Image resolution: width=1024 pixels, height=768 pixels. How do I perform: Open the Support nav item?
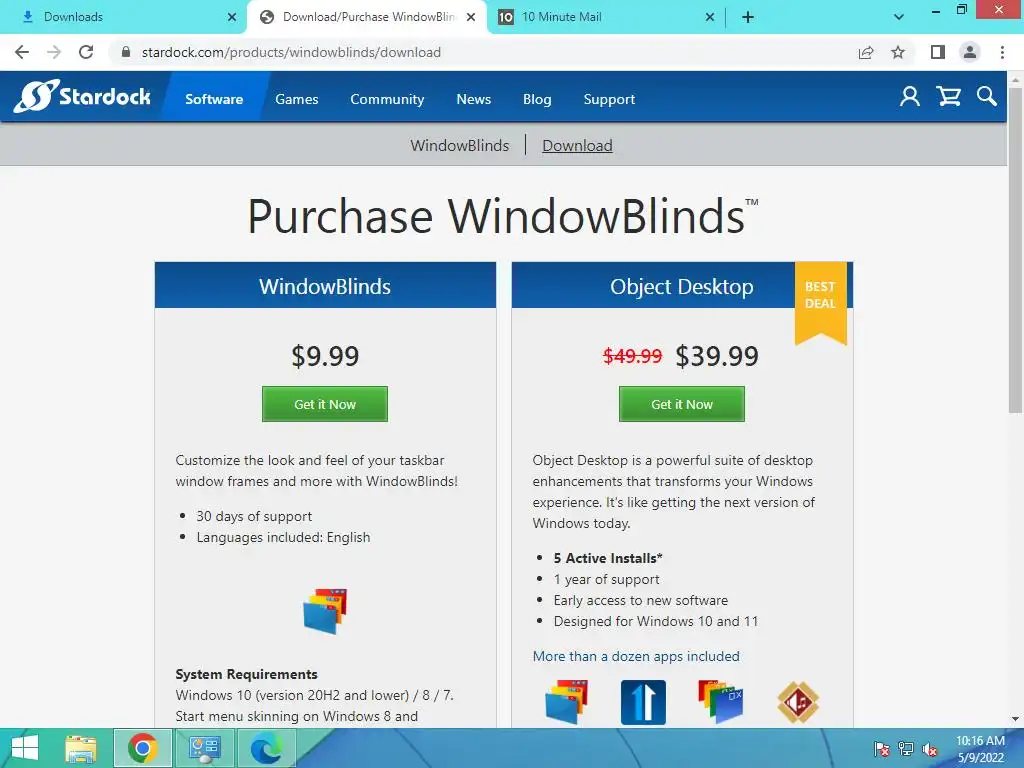click(609, 99)
